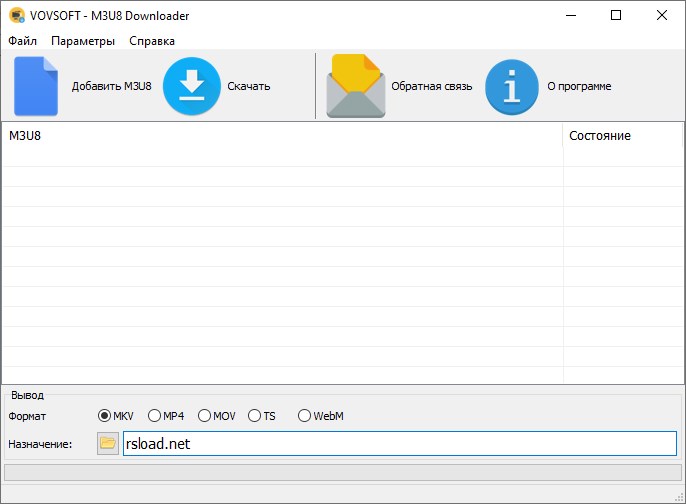The height and width of the screenshot is (504, 686).
Task: Switch output format to WebM
Action: pyautogui.click(x=305, y=416)
